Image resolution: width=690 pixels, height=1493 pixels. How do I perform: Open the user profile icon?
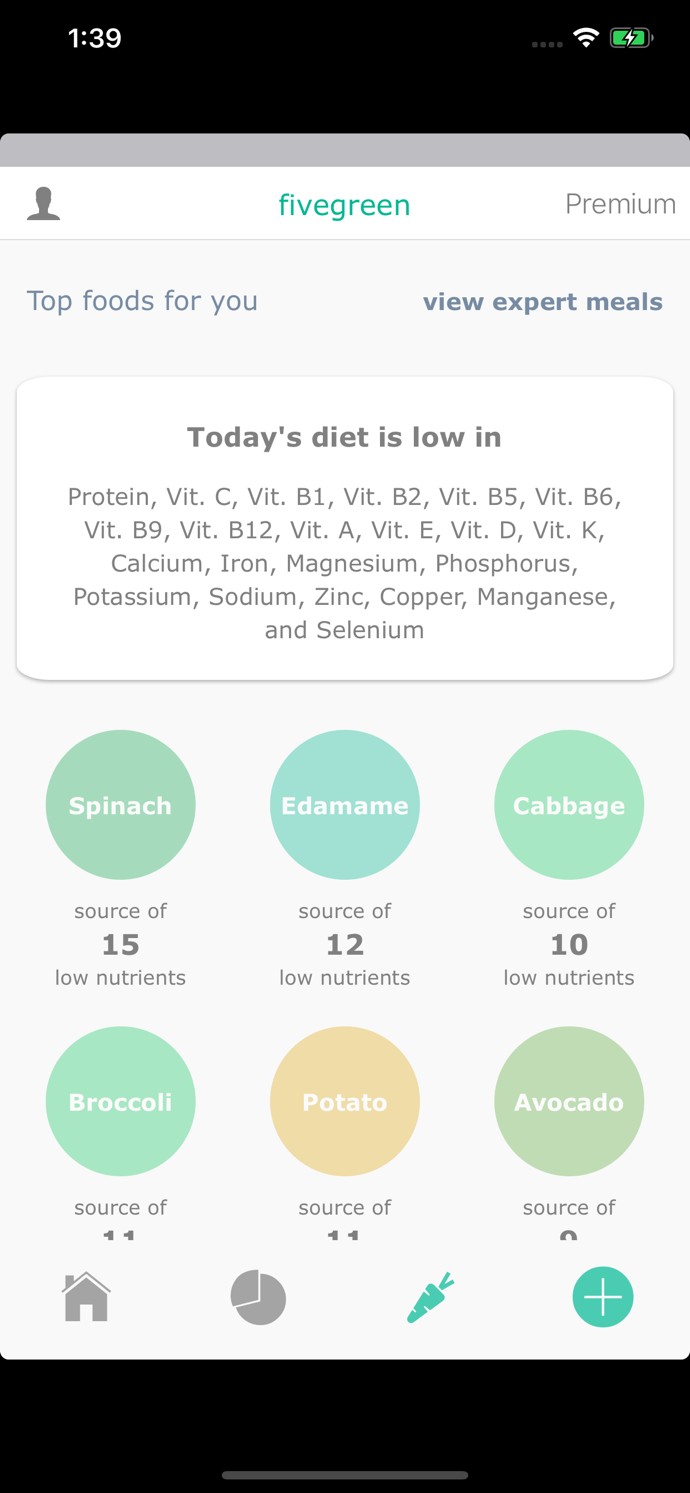[x=43, y=203]
